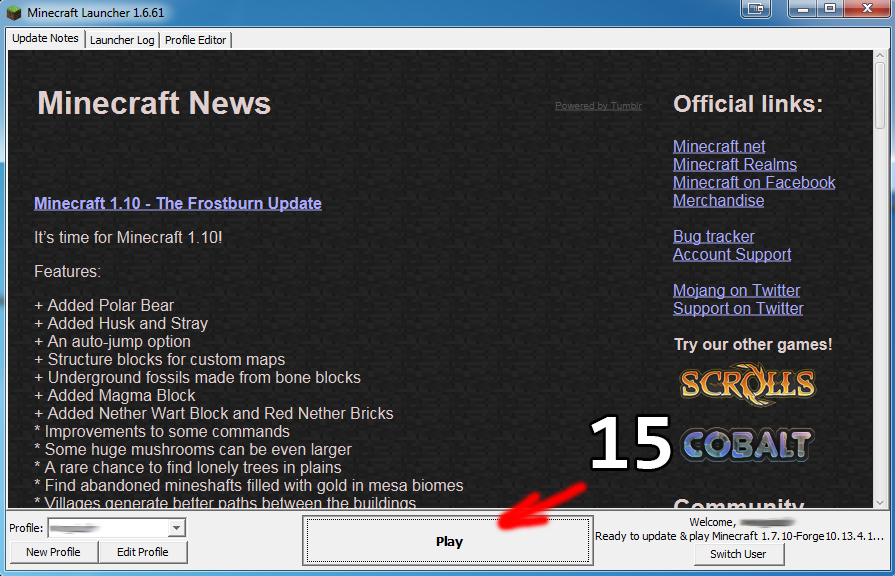Expand the Profile dropdown list
895x576 pixels.
click(177, 528)
